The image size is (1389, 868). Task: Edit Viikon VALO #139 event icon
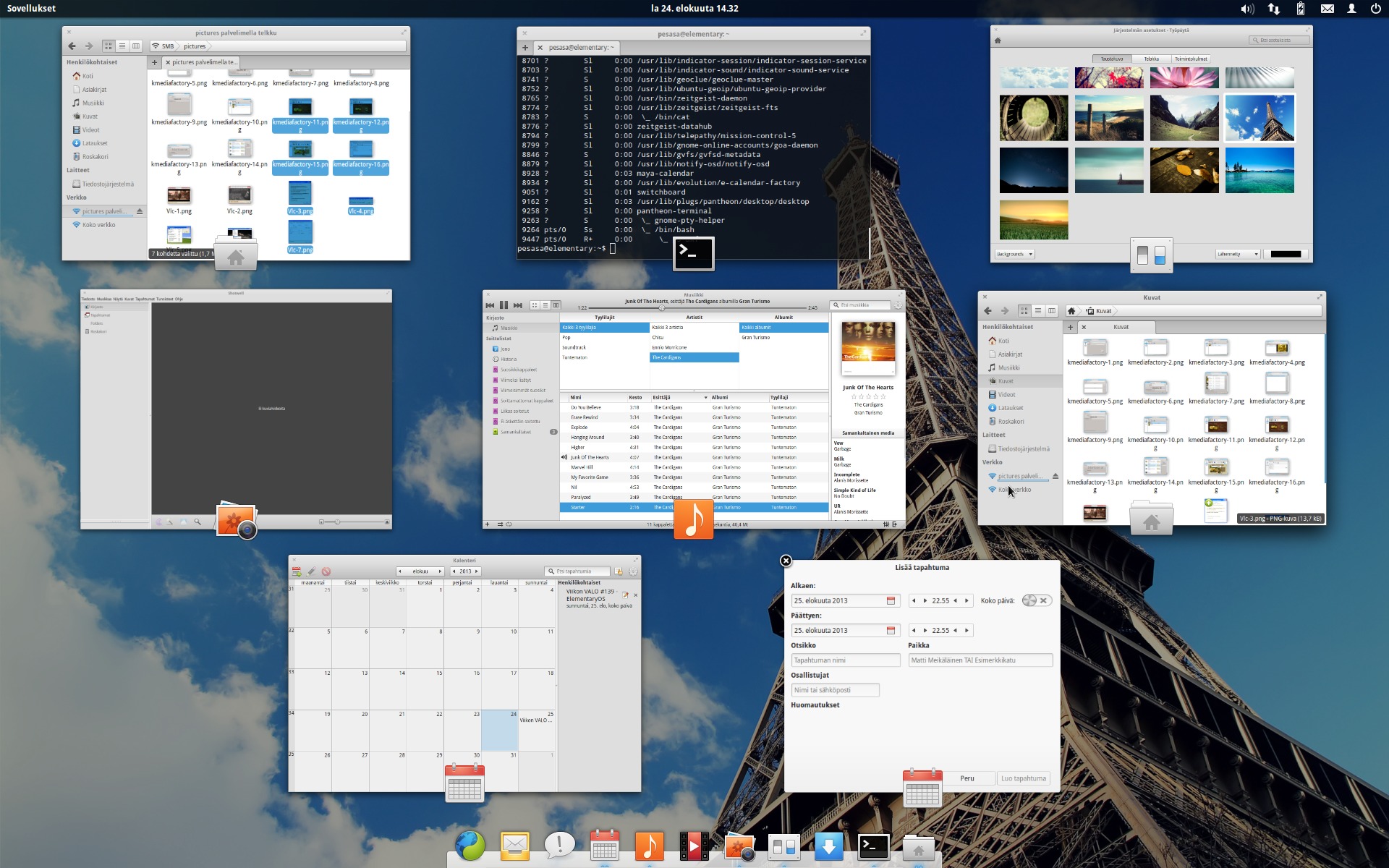click(x=626, y=595)
